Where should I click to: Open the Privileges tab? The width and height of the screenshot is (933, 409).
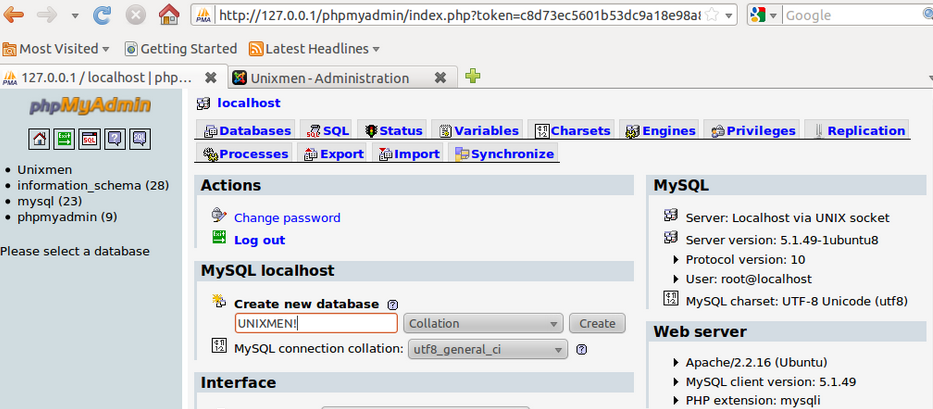point(753,130)
